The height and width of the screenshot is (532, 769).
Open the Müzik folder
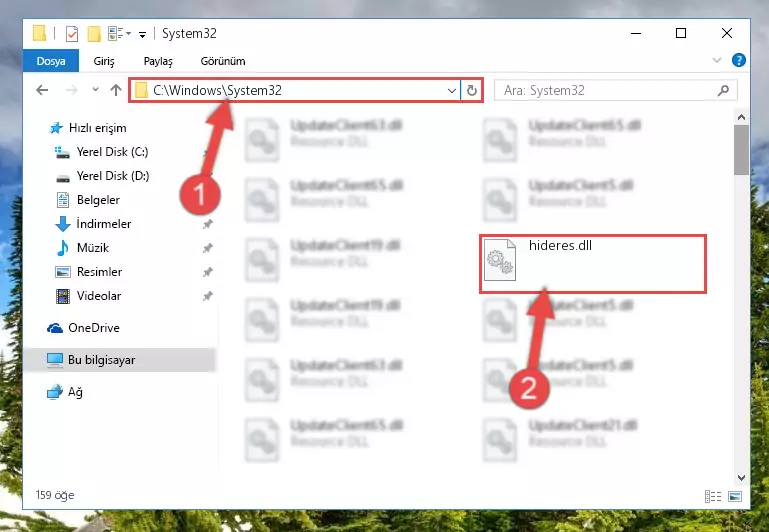coord(93,248)
